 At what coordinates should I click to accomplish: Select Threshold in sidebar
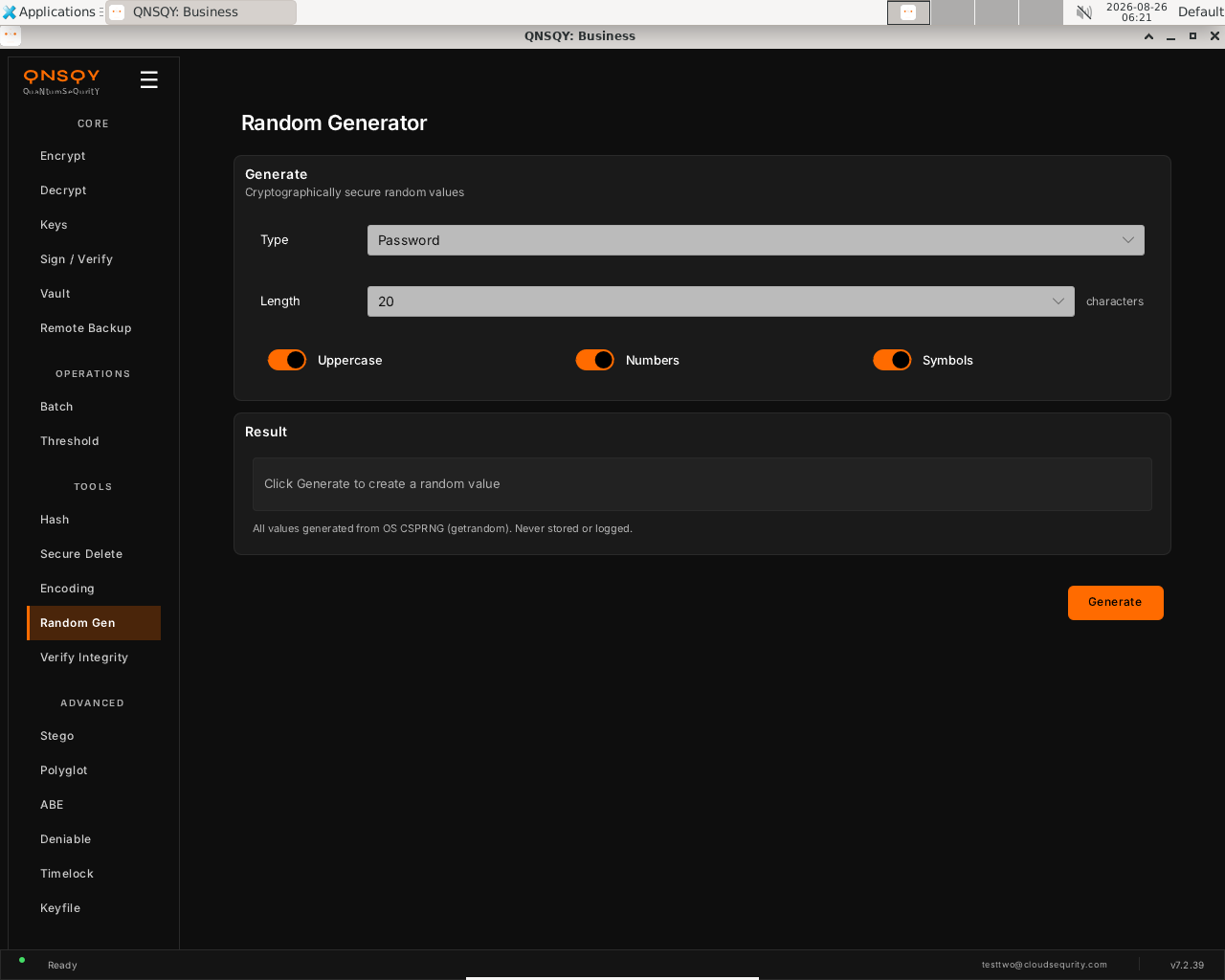pyautogui.click(x=94, y=441)
